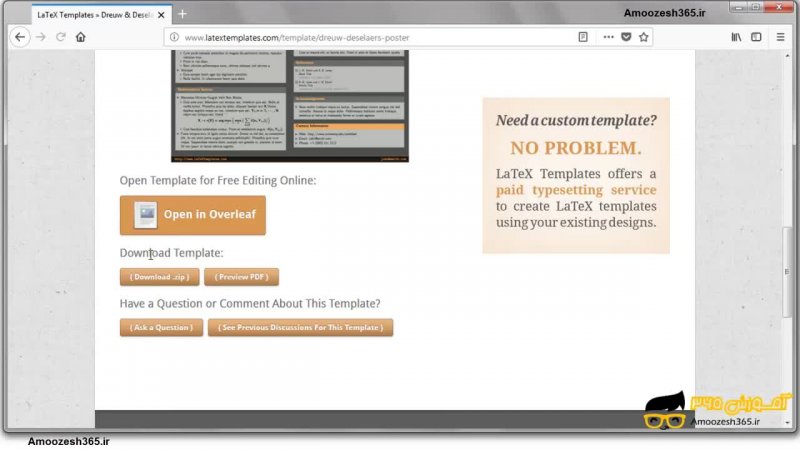The image size is (800, 450).
Task: Close the LaTeX Templates tab
Action: tap(161, 14)
